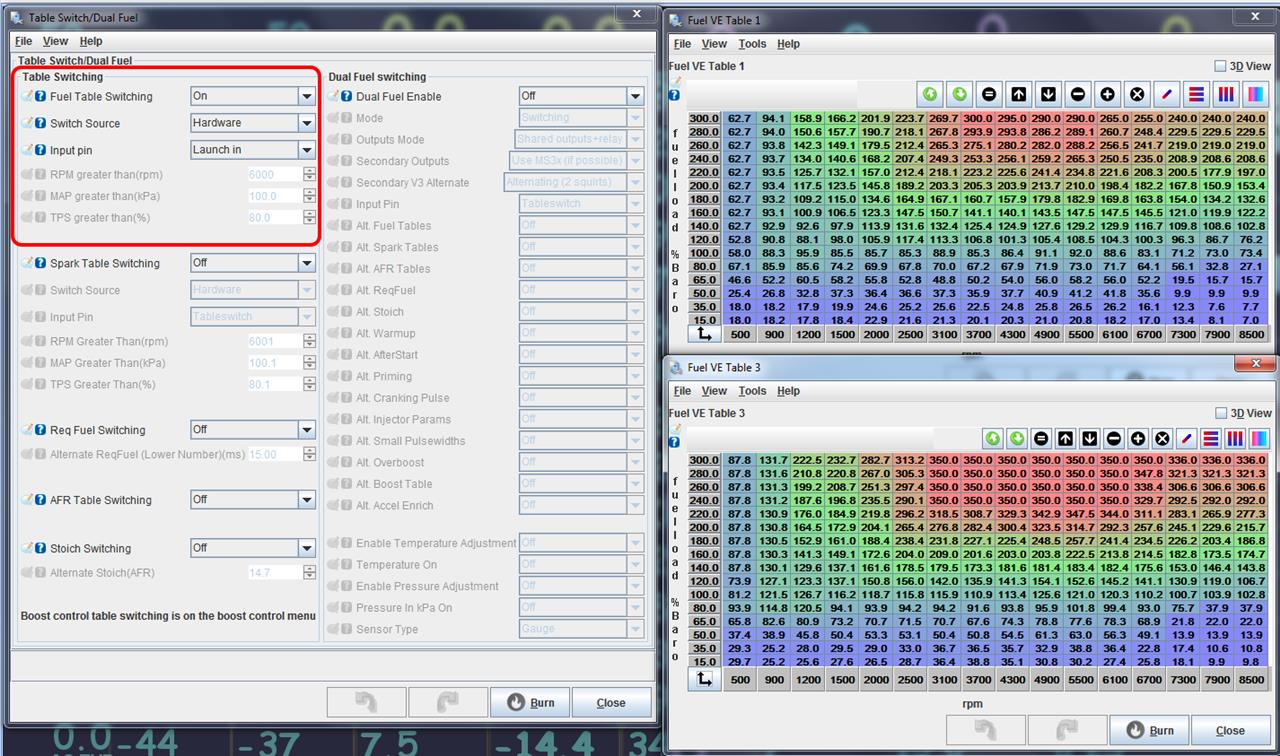The width and height of the screenshot is (1280, 756).
Task: Open the Switch Source dropdown showing Hardware
Action: pyautogui.click(x=253, y=123)
